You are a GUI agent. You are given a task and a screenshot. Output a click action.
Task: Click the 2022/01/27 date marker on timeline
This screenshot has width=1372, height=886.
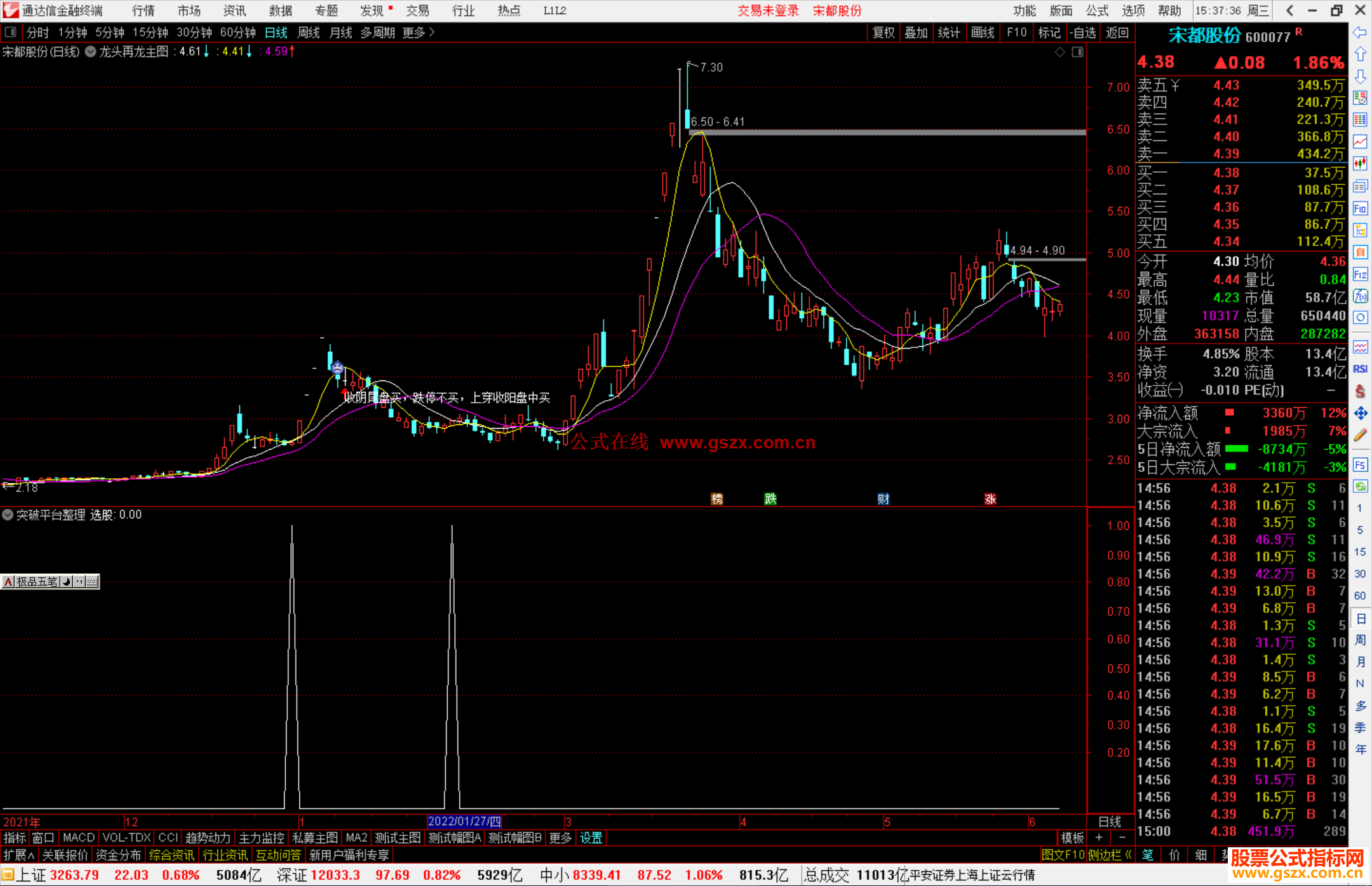(464, 822)
